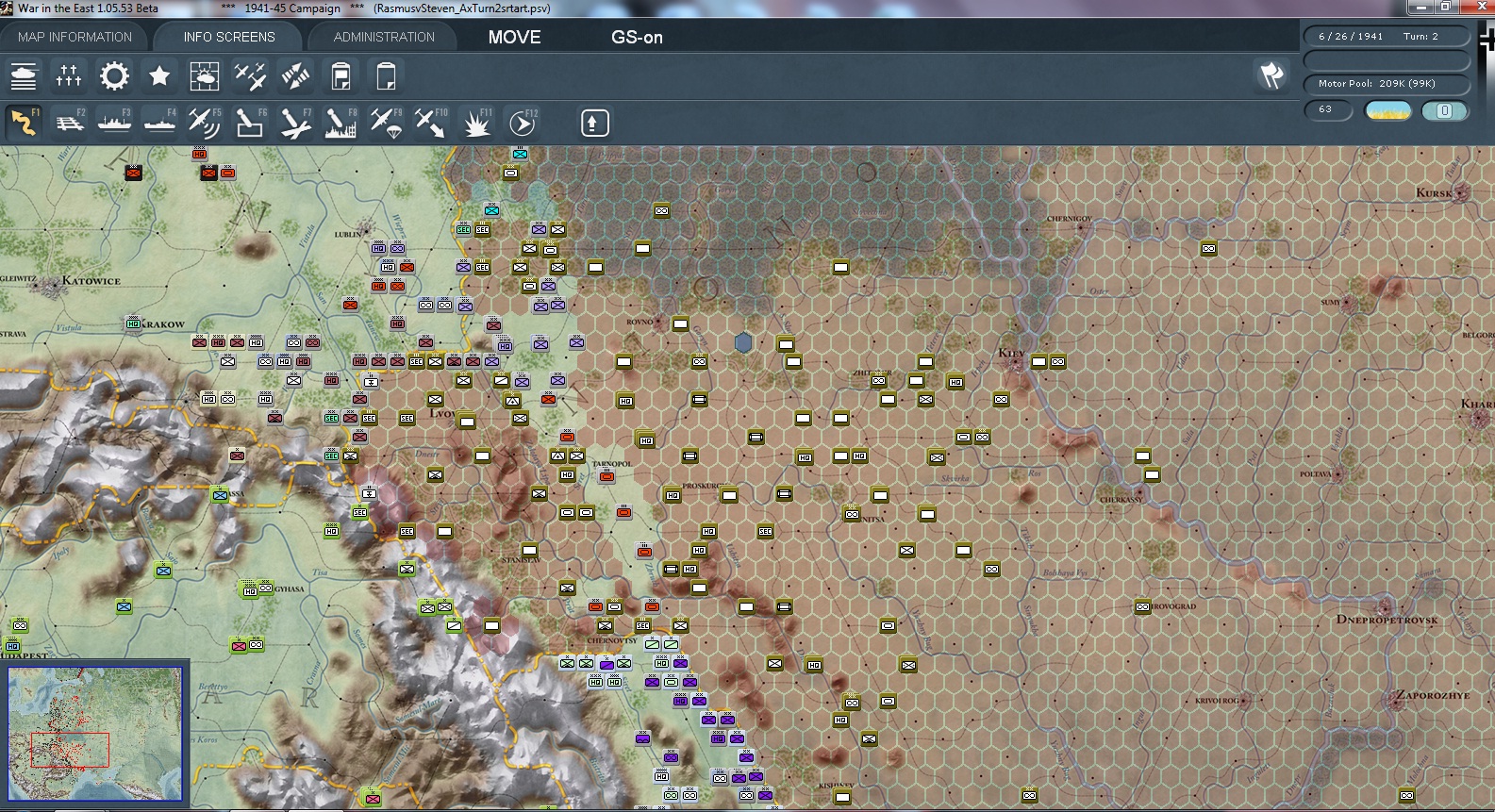Click the Poltava city label
The width and height of the screenshot is (1495, 812).
click(x=1315, y=474)
